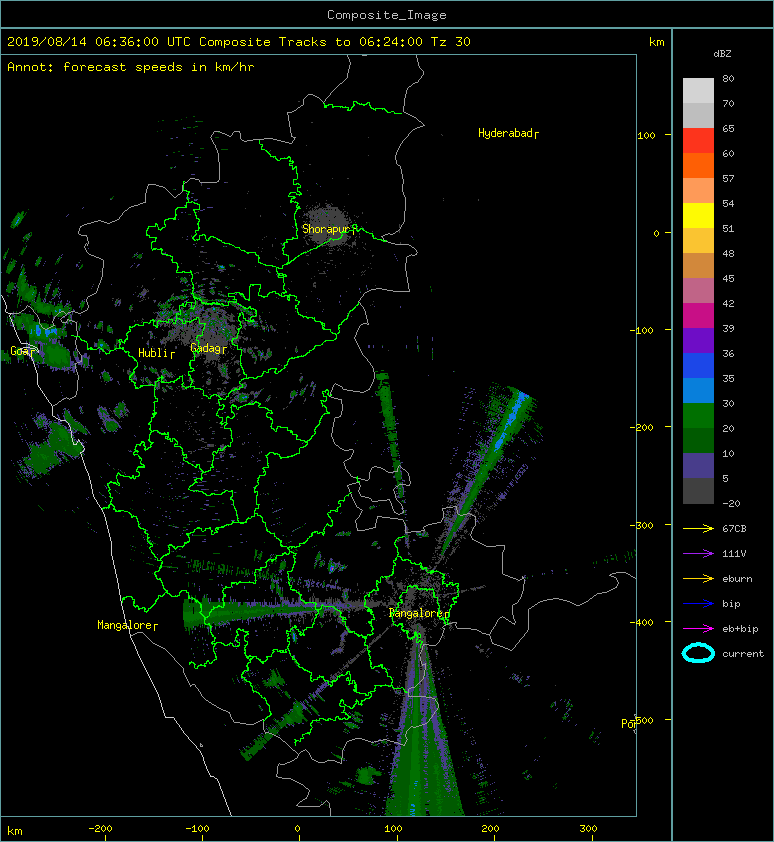Click the Shorapur city label
The image size is (774, 842).
pos(328,229)
